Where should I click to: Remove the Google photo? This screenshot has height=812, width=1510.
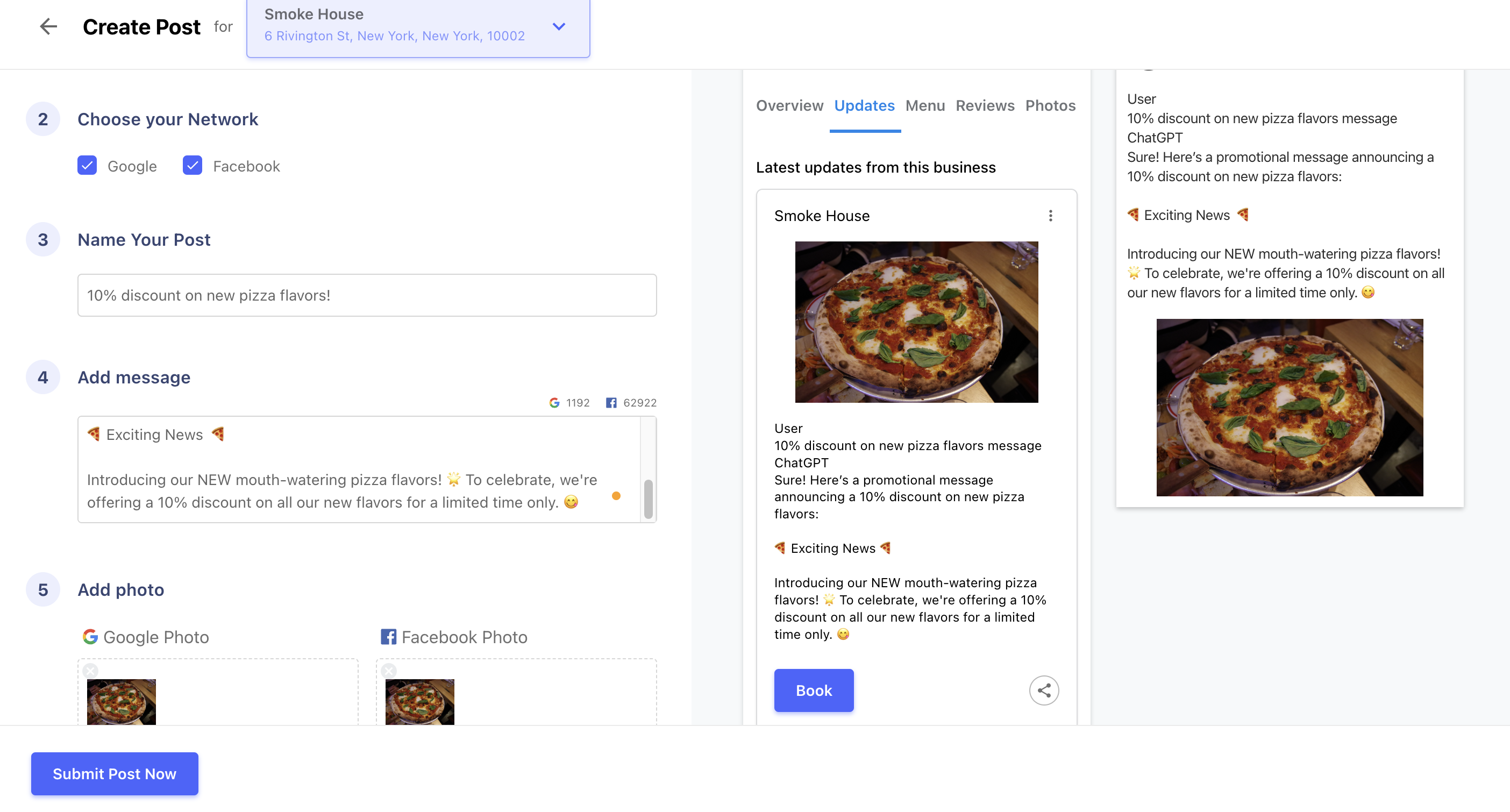tap(90, 670)
